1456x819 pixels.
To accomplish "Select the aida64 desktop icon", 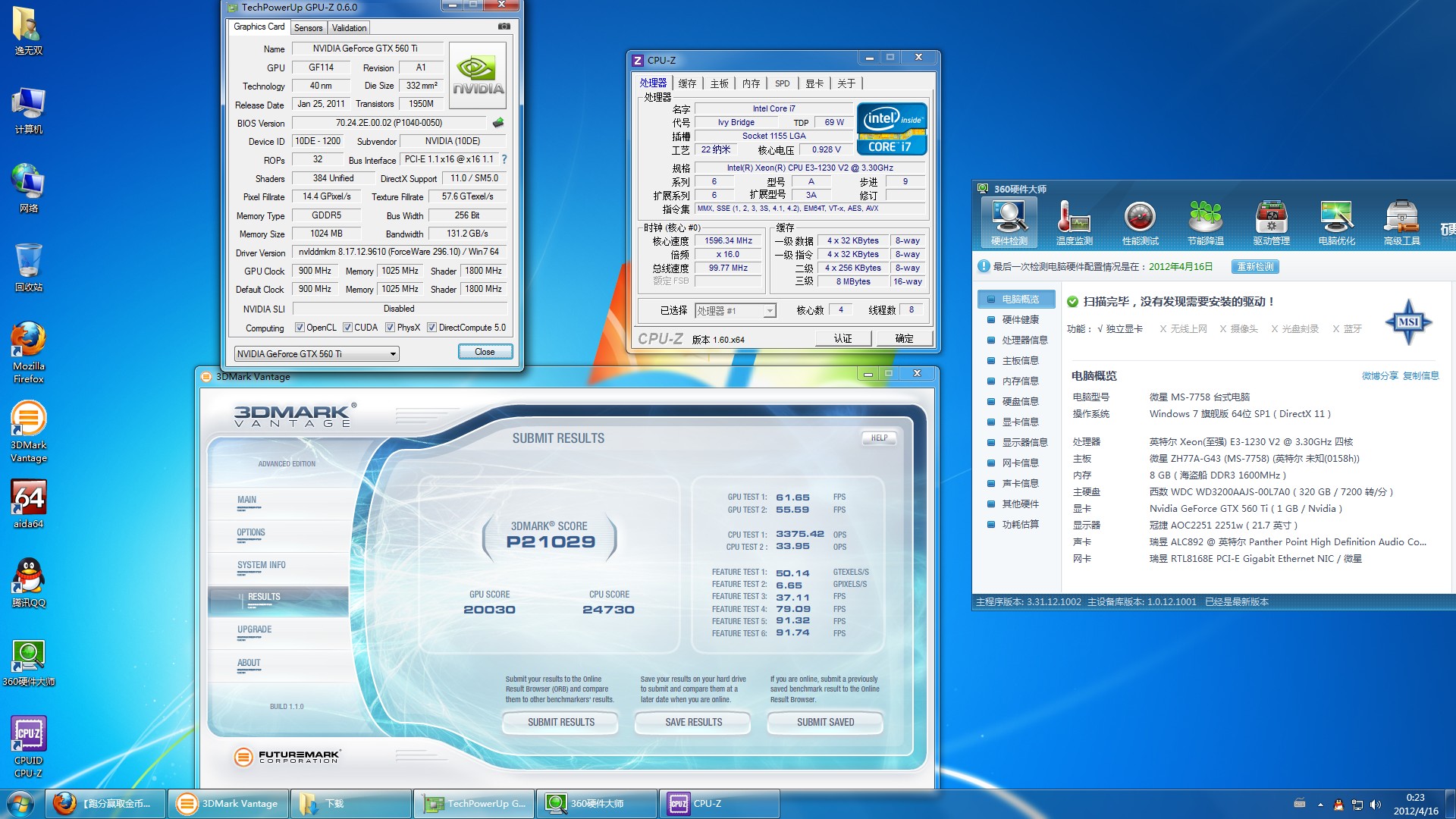I will [28, 504].
